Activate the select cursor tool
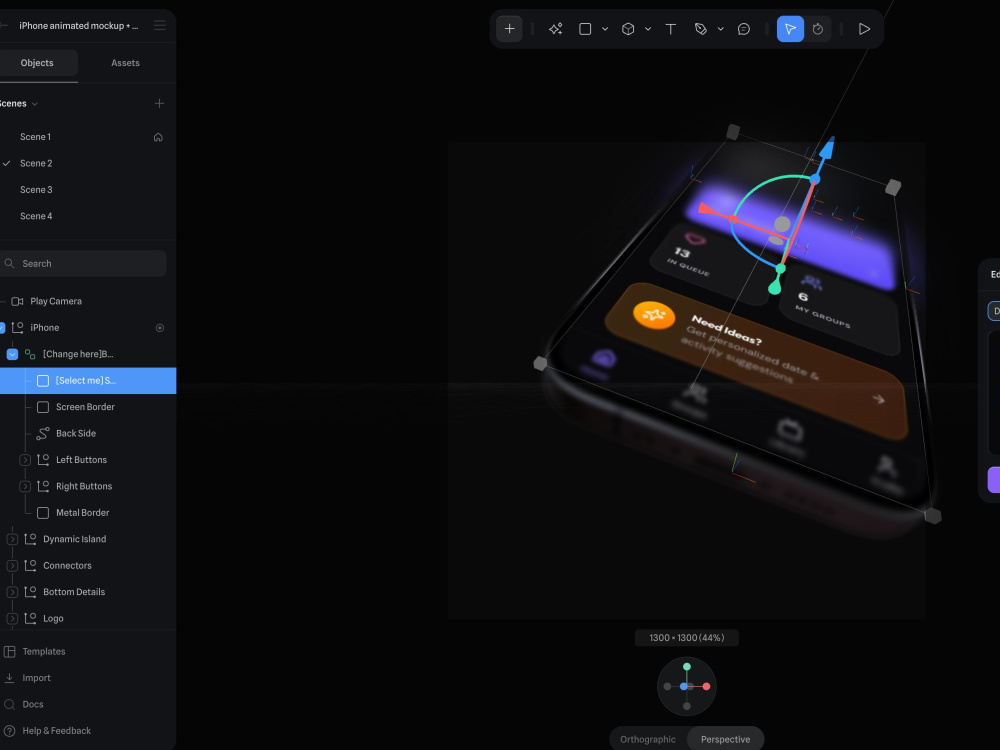 point(790,29)
